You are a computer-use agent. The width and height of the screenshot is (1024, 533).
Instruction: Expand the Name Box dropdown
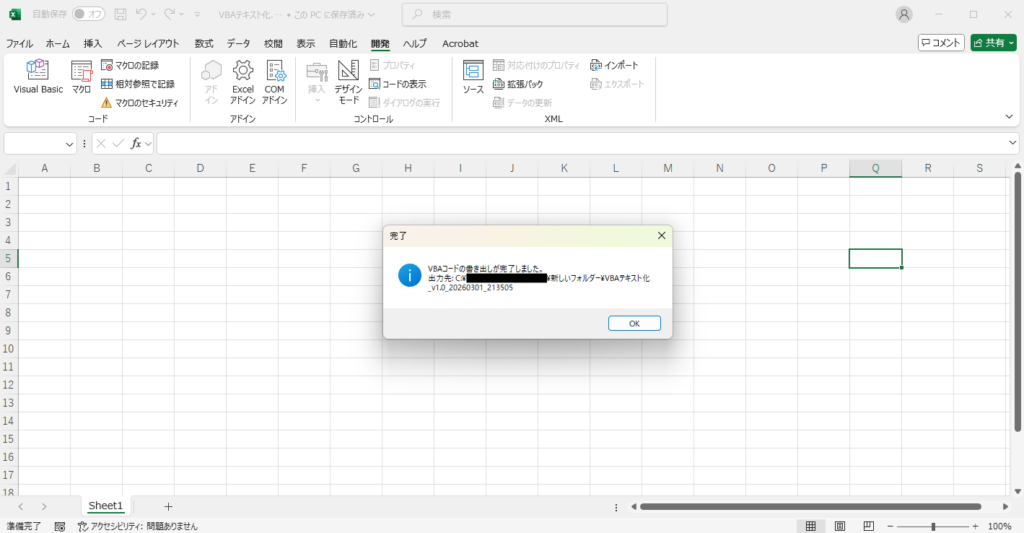tap(69, 144)
